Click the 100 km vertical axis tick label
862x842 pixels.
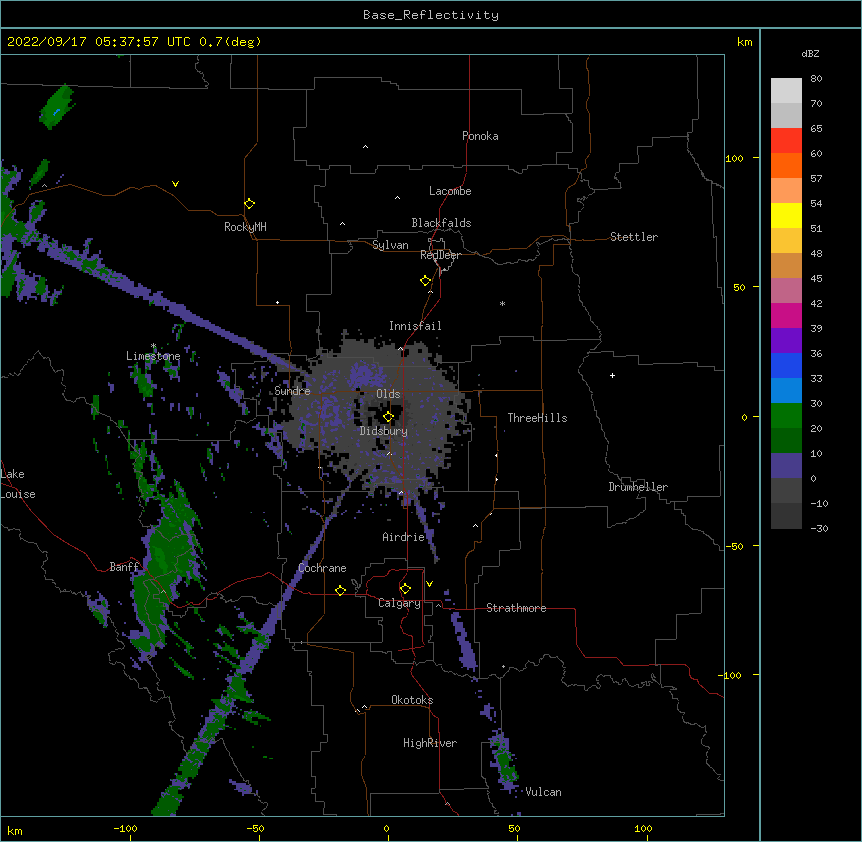pos(734,158)
